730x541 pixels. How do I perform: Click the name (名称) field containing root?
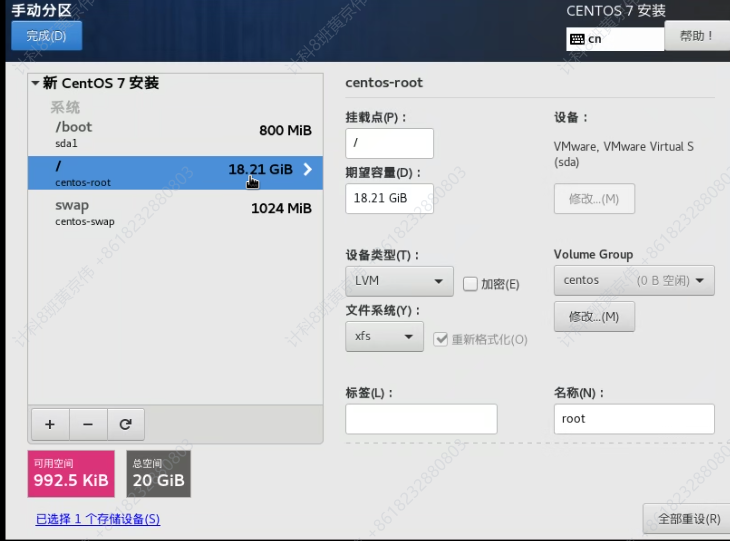click(634, 419)
